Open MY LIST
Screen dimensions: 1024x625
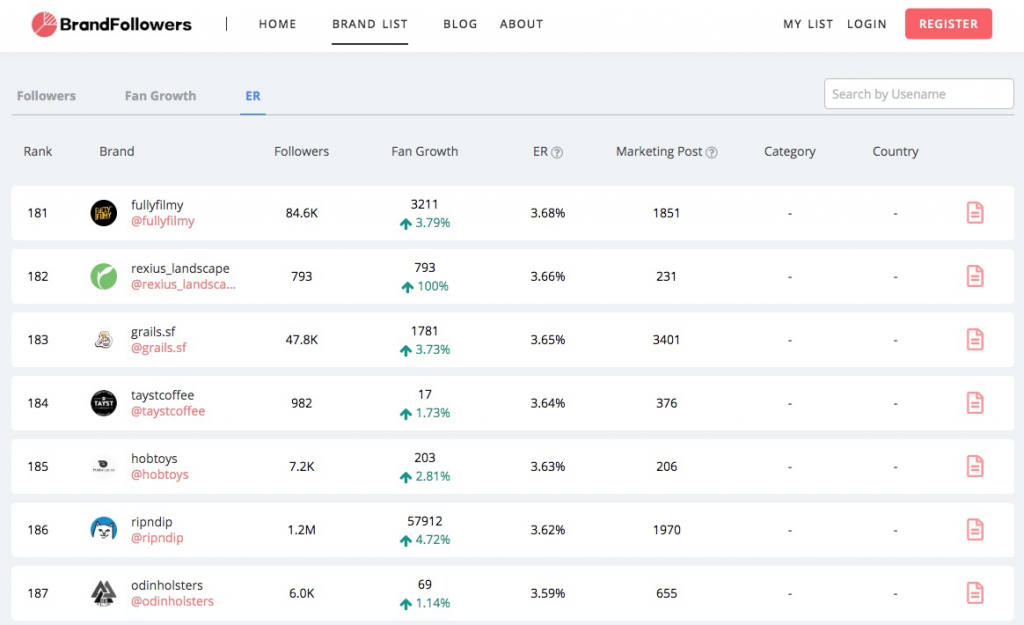(x=808, y=24)
